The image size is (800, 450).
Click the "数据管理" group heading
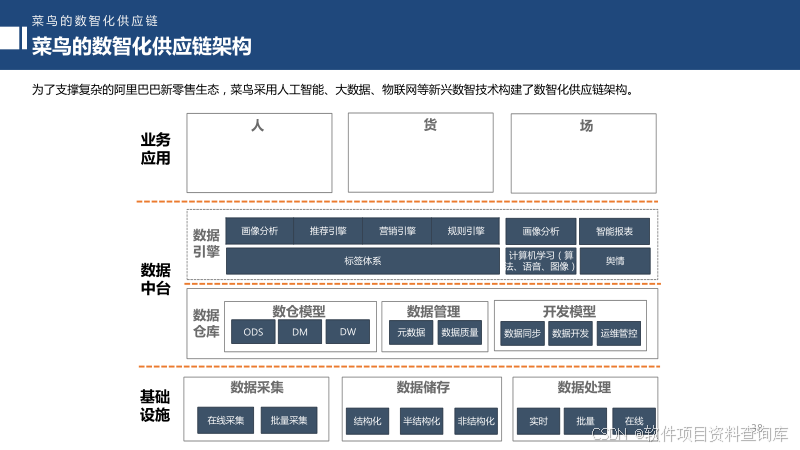[x=433, y=311]
